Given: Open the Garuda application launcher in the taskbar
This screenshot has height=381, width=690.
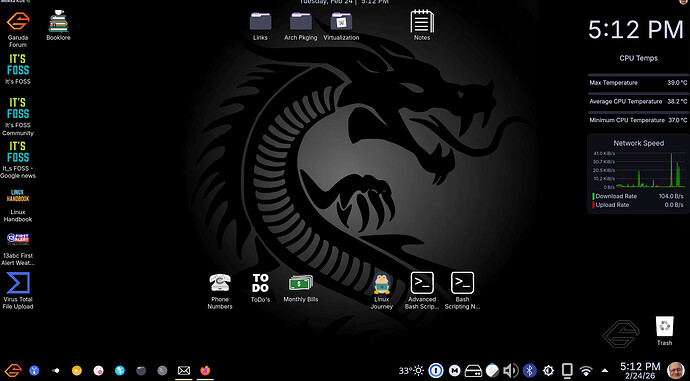Looking at the screenshot, I should [x=13, y=370].
